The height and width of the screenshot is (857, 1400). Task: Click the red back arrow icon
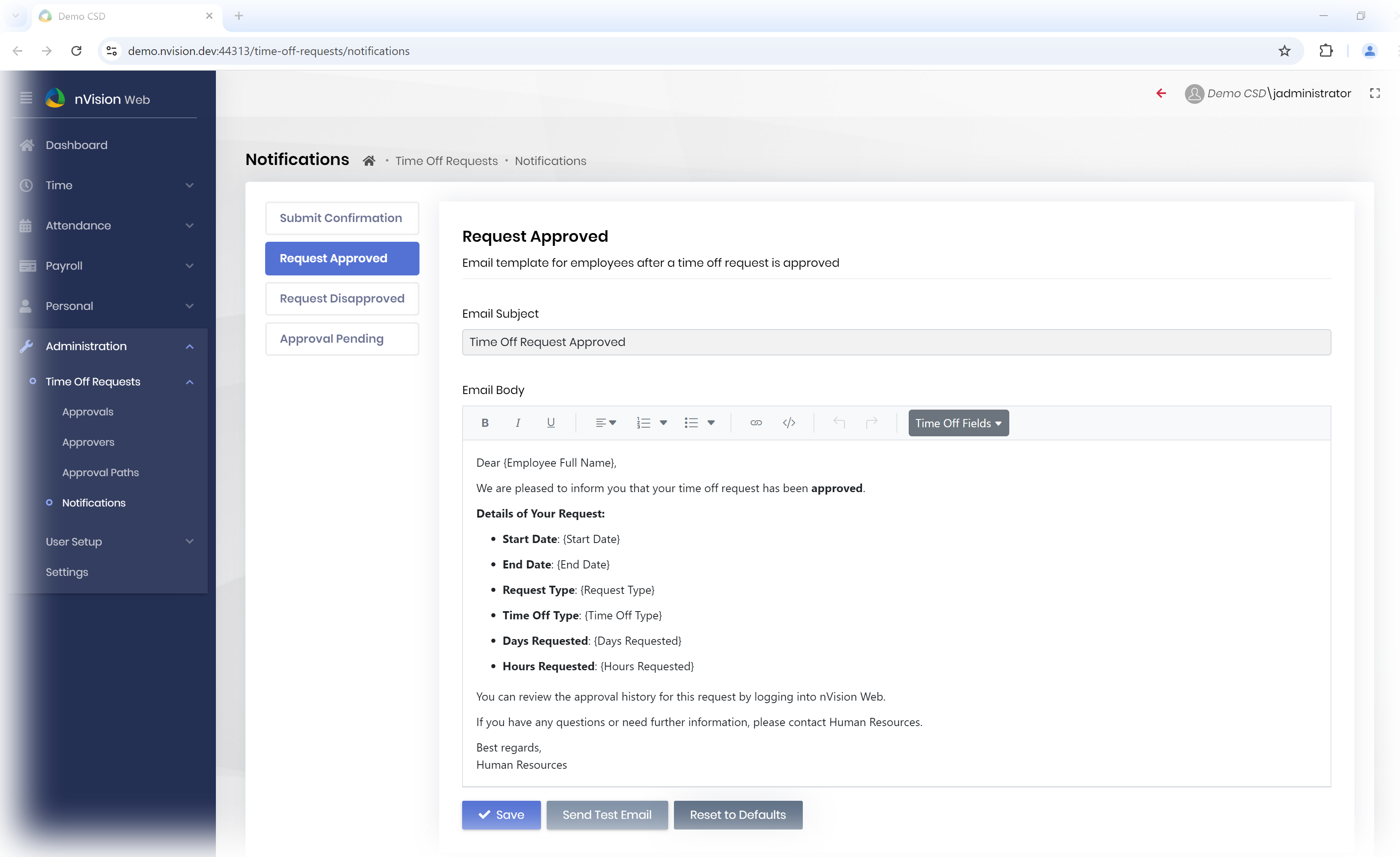[1162, 93]
